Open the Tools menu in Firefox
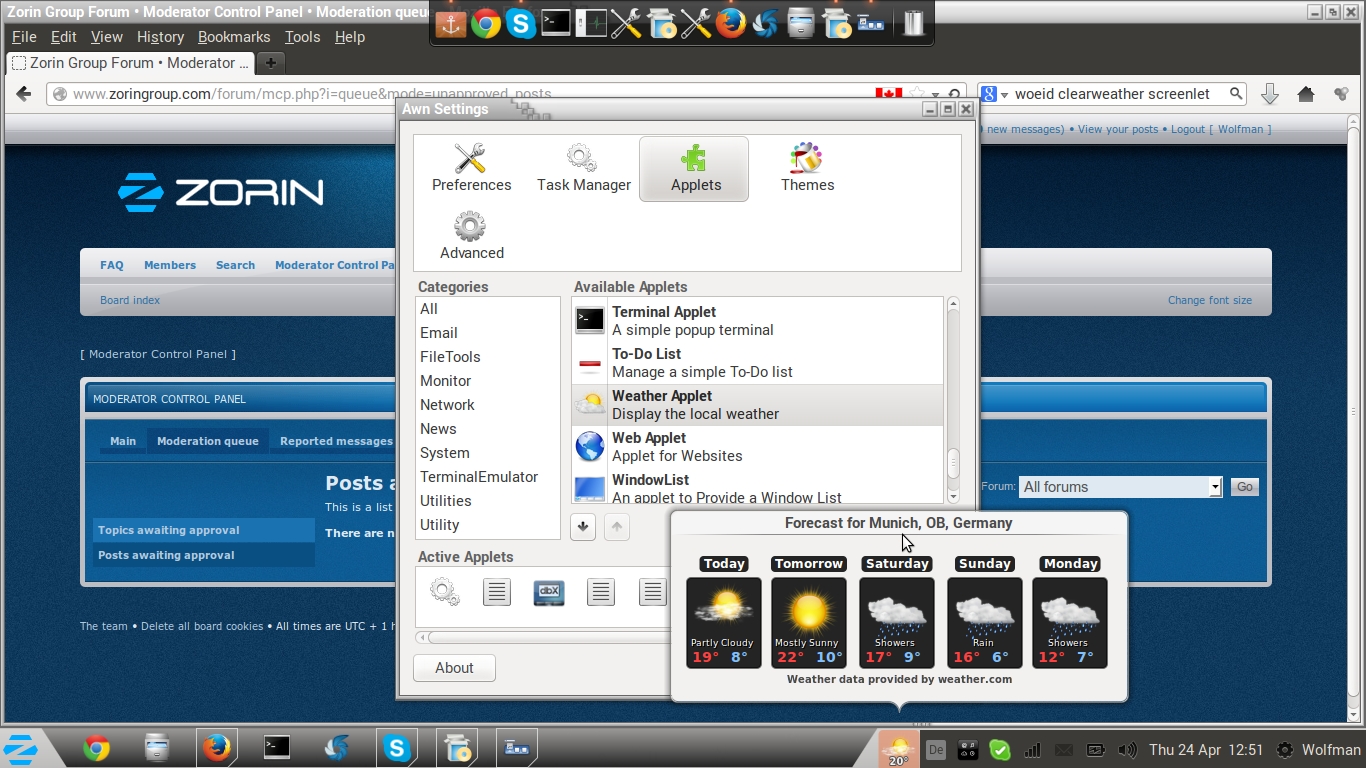 point(302,37)
